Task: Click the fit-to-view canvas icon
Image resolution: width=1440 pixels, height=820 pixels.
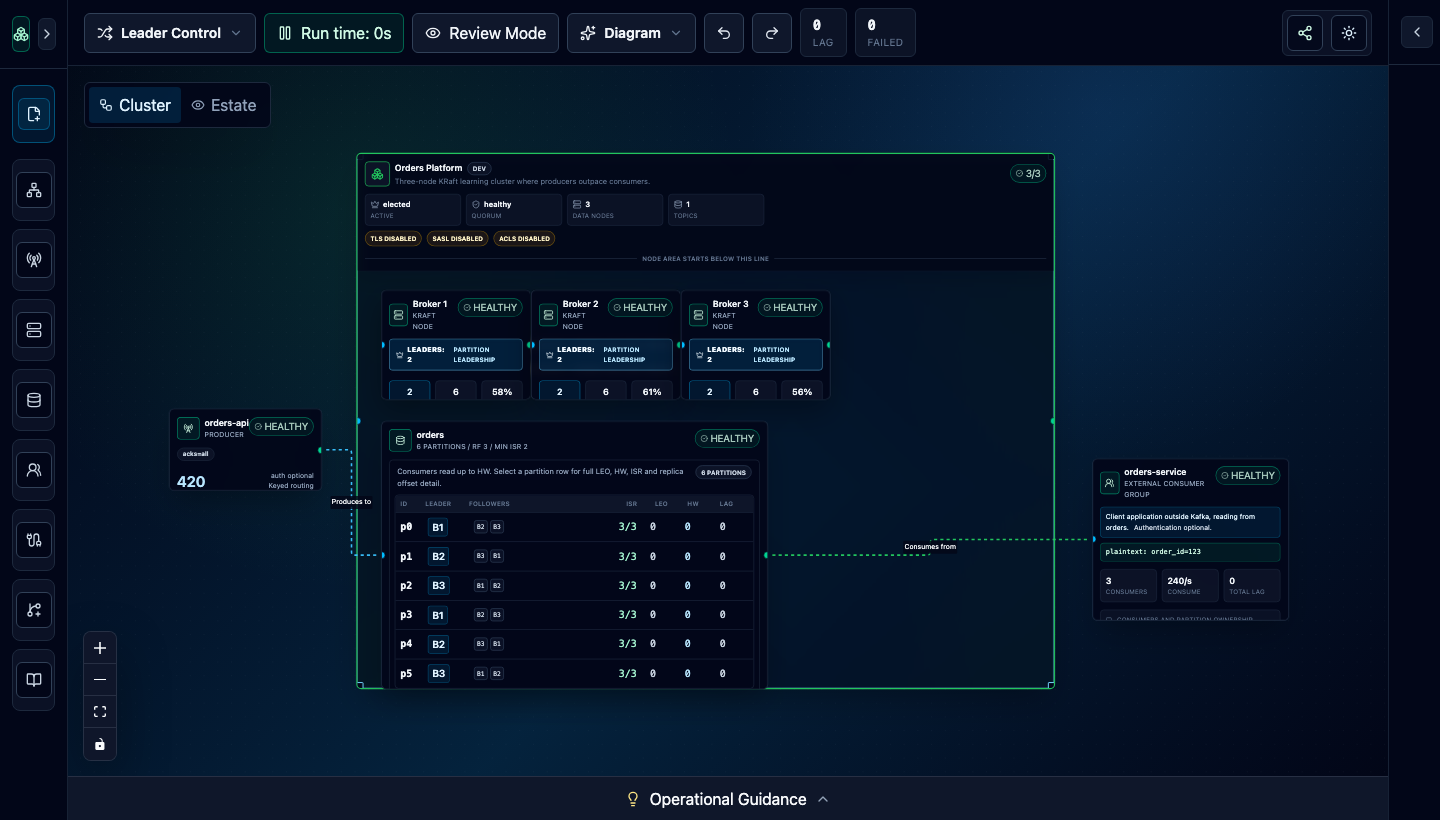Action: point(100,712)
